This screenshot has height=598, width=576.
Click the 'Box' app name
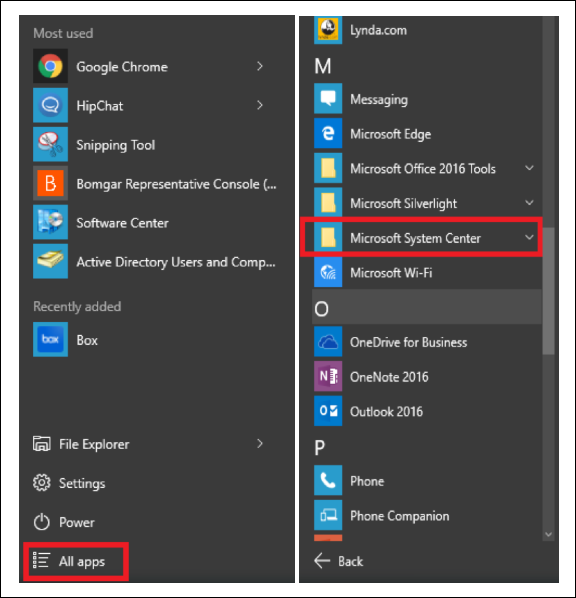point(87,340)
